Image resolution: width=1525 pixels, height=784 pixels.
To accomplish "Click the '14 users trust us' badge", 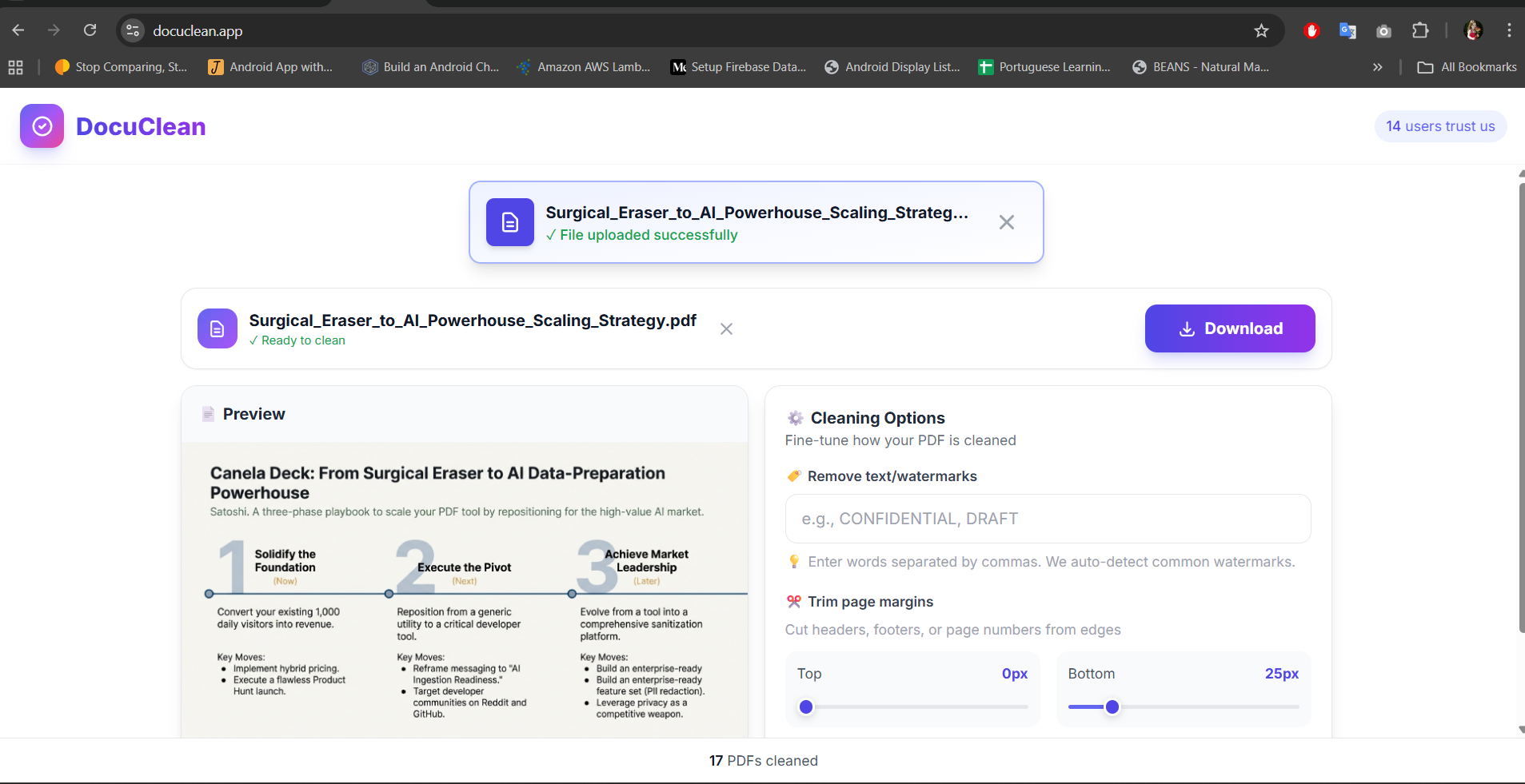I will coord(1440,126).
